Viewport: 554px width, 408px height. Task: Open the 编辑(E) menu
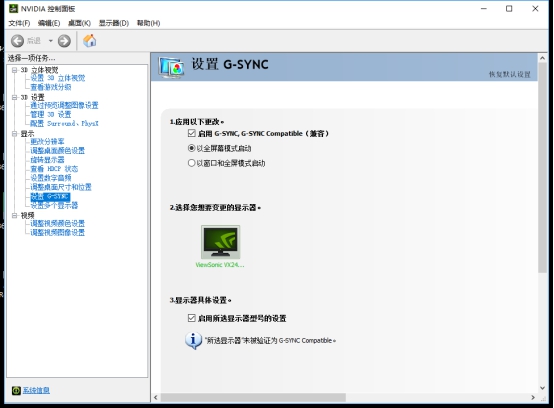click(49, 23)
